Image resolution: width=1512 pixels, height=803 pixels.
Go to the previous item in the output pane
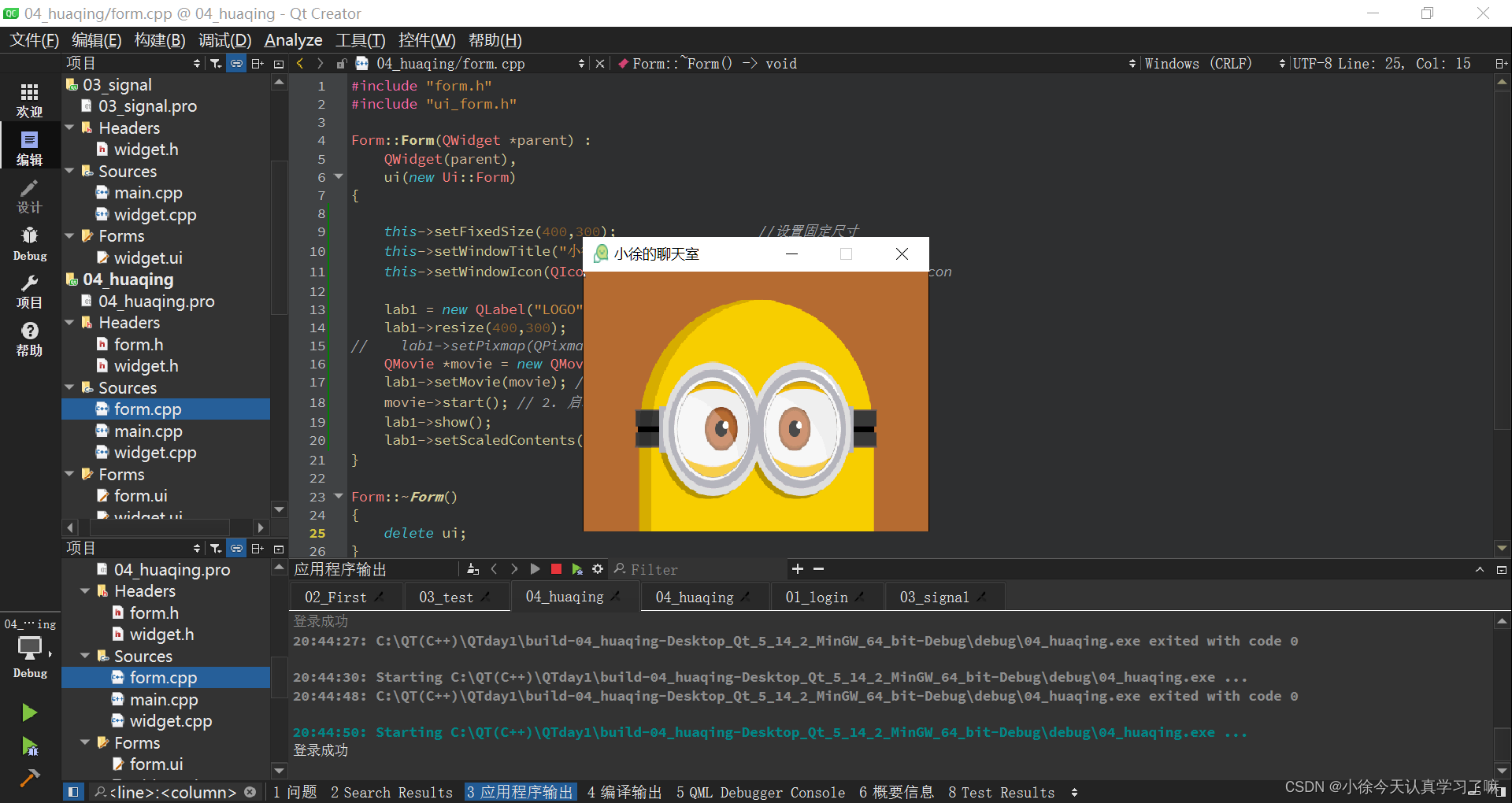494,568
